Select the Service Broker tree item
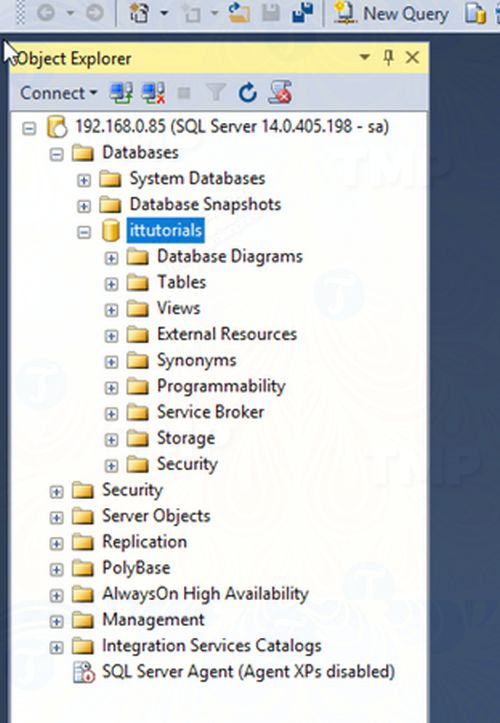The width and height of the screenshot is (500, 723). pyautogui.click(x=210, y=412)
